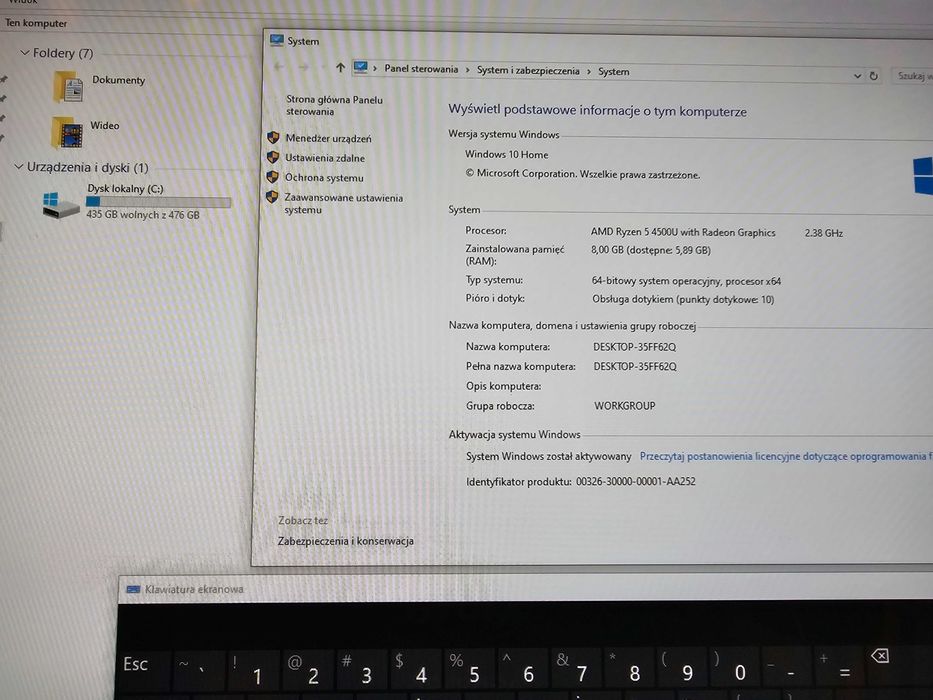Click the System window title icon
The width and height of the screenshot is (933, 700).
click(x=276, y=40)
